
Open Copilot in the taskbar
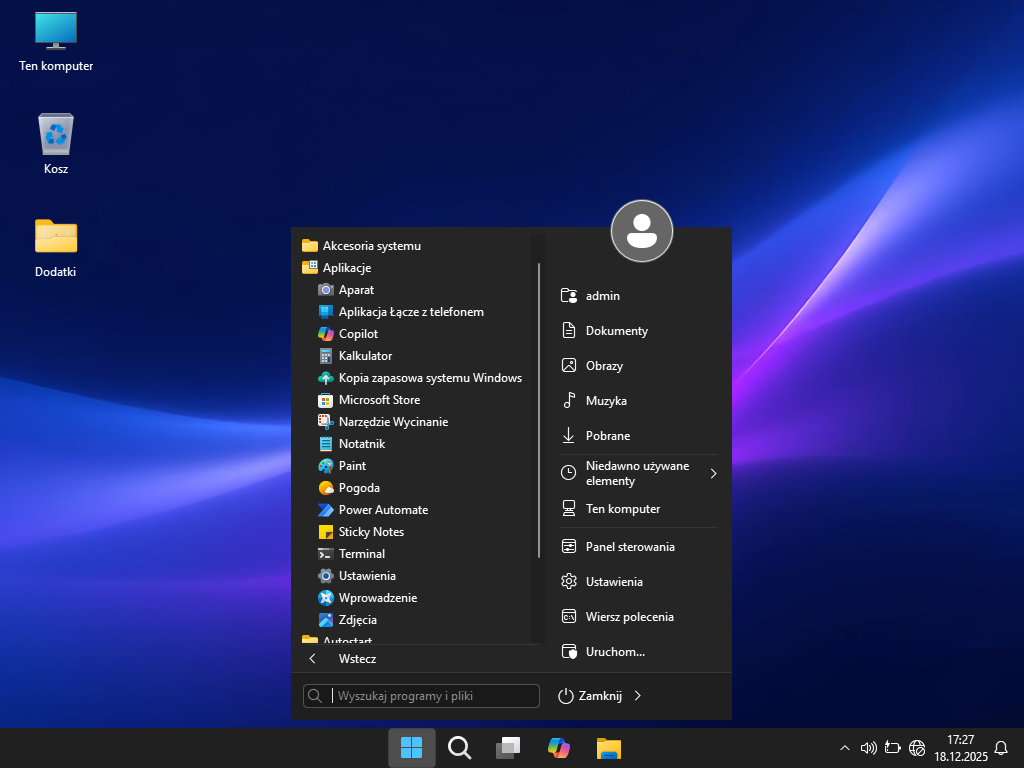558,747
